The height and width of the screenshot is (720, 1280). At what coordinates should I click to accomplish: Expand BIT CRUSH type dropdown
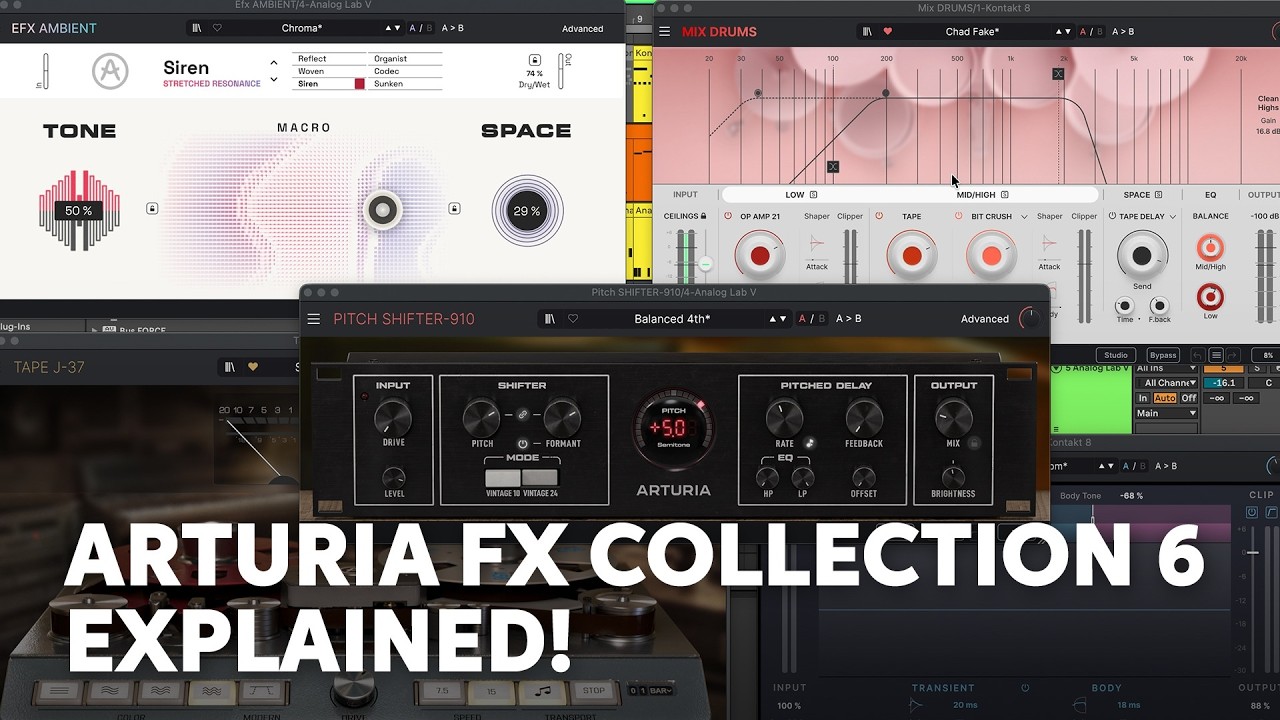[x=1022, y=216]
